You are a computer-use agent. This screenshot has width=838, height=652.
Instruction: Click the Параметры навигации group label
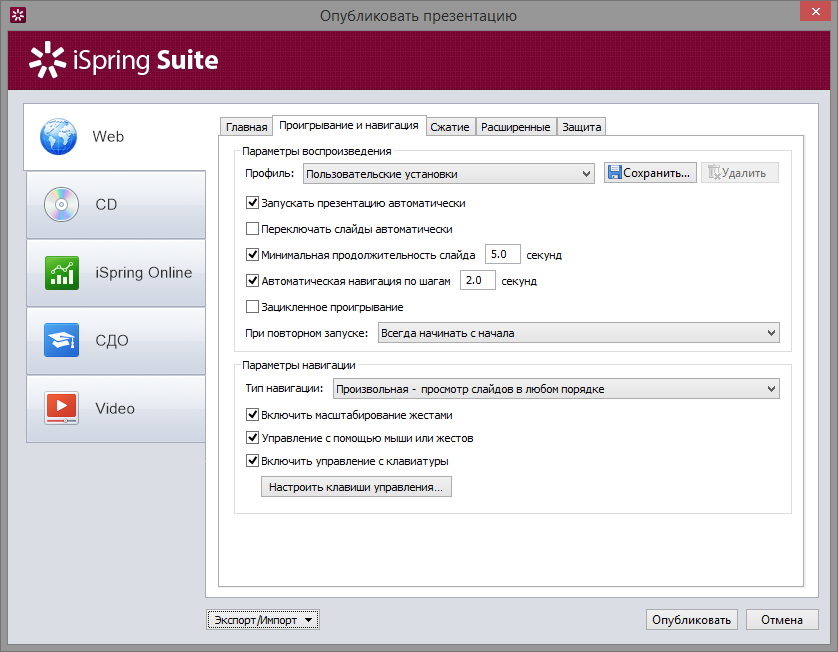(299, 365)
